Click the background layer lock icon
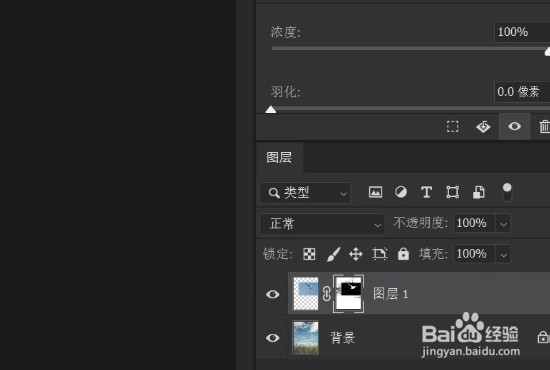 point(543,337)
